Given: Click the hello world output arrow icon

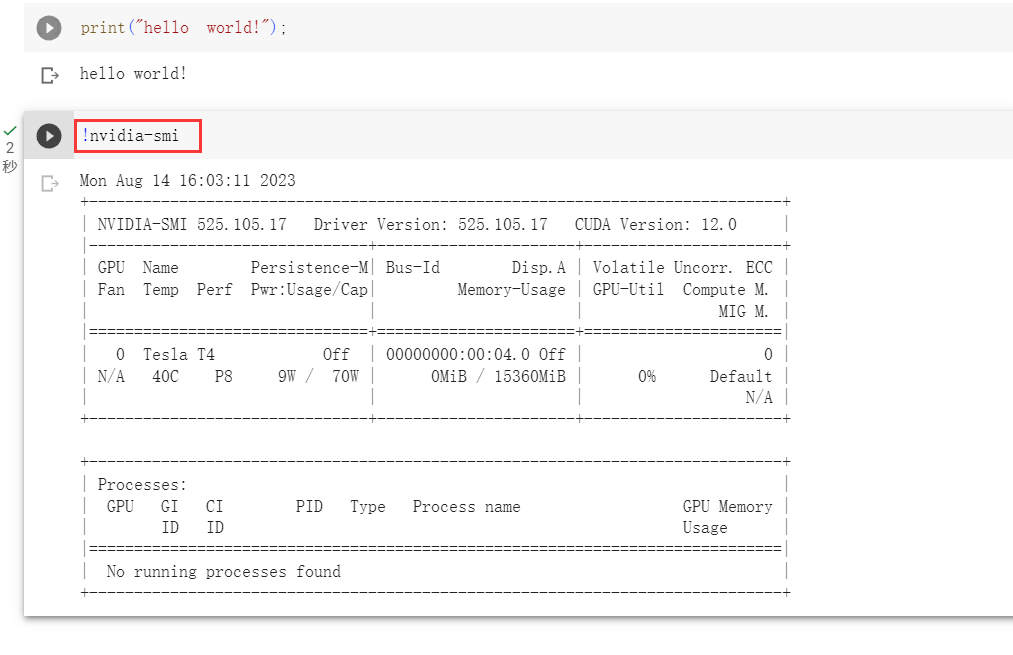Looking at the screenshot, I should 49,75.
